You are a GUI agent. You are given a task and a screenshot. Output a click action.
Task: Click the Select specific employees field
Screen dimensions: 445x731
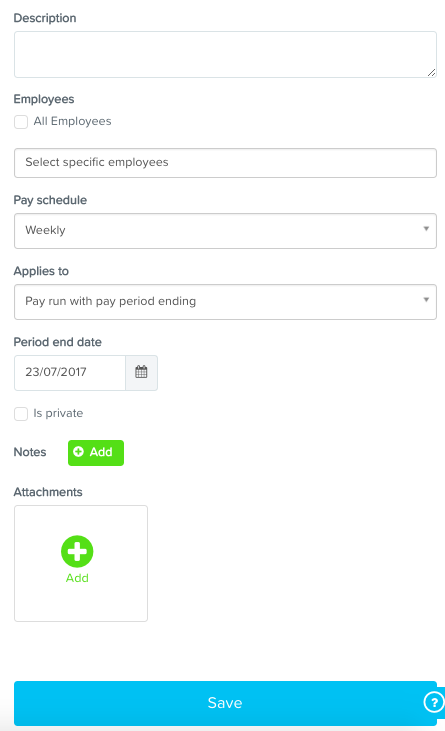225,163
